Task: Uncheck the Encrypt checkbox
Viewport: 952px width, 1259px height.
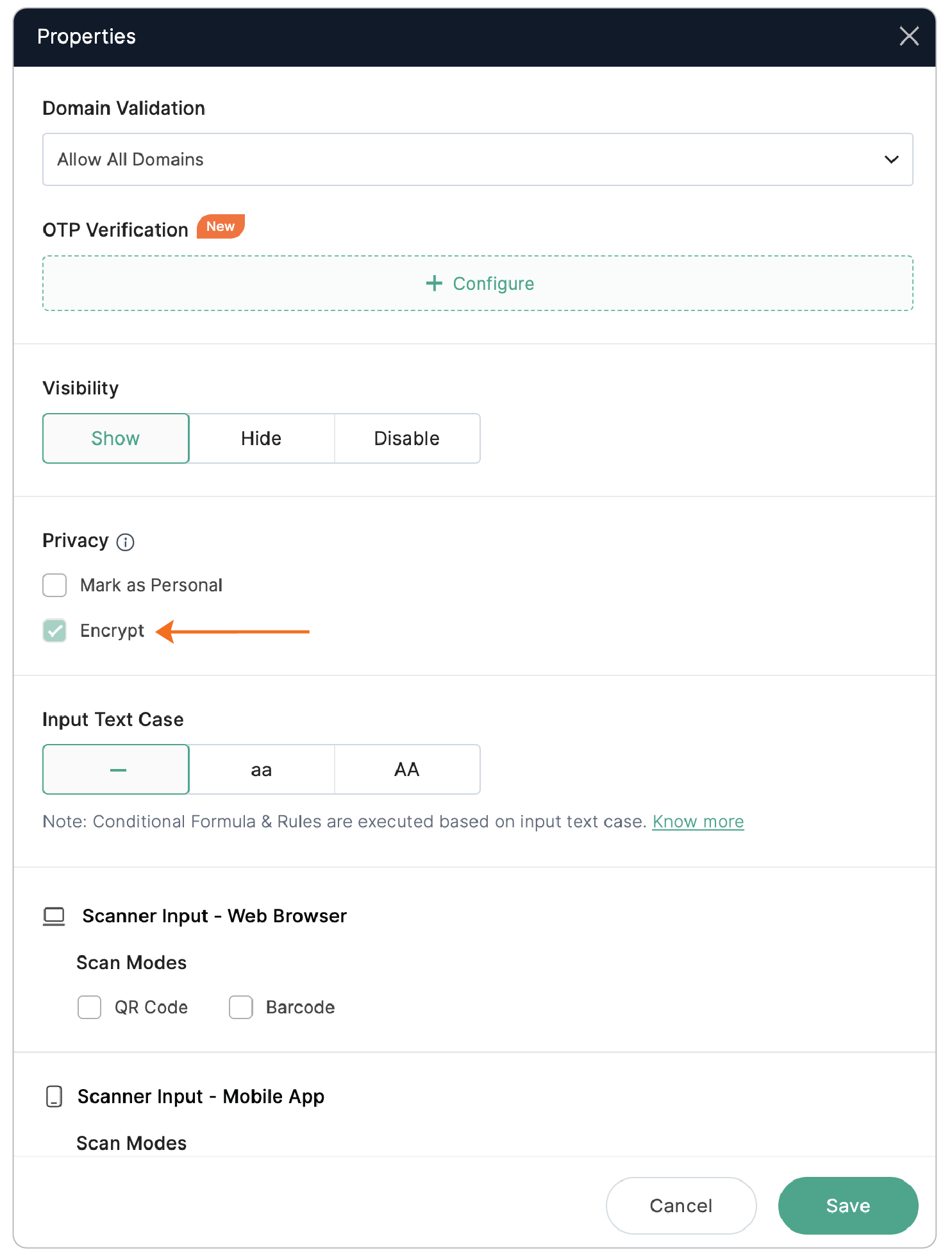Action: 55,630
